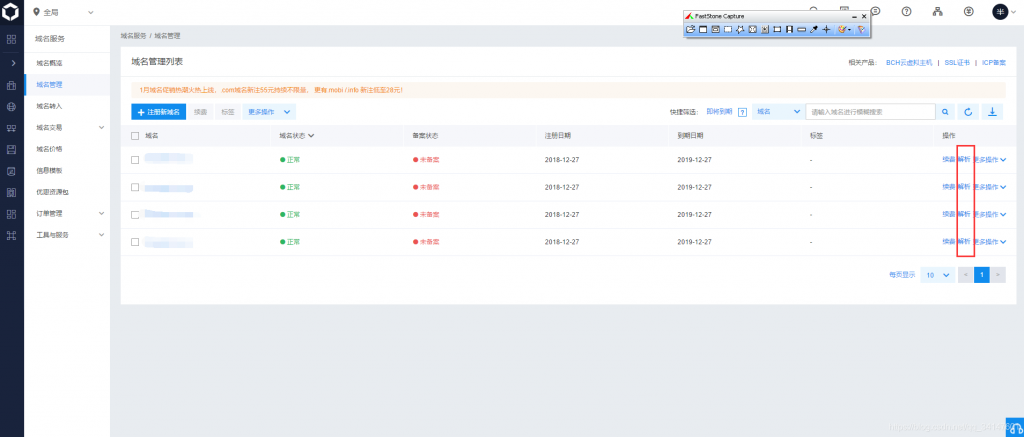1024x437 pixels.
Task: Tick the select-all checkbox in 域名 header
Action: pos(135,135)
